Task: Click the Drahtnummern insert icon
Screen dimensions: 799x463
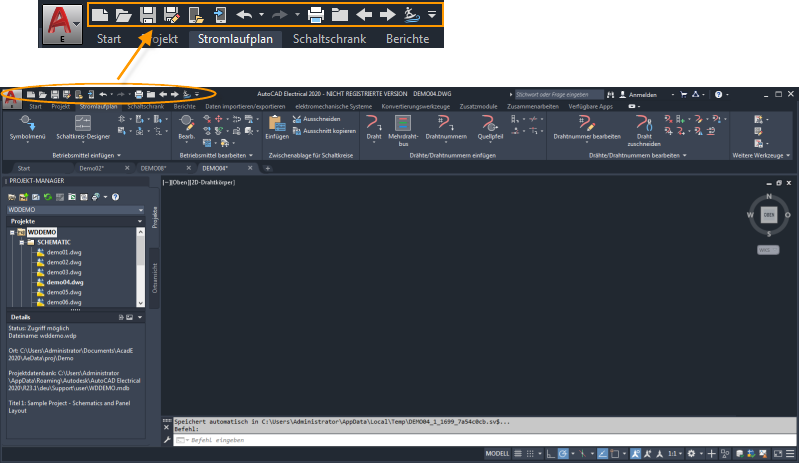Action: pos(445,123)
